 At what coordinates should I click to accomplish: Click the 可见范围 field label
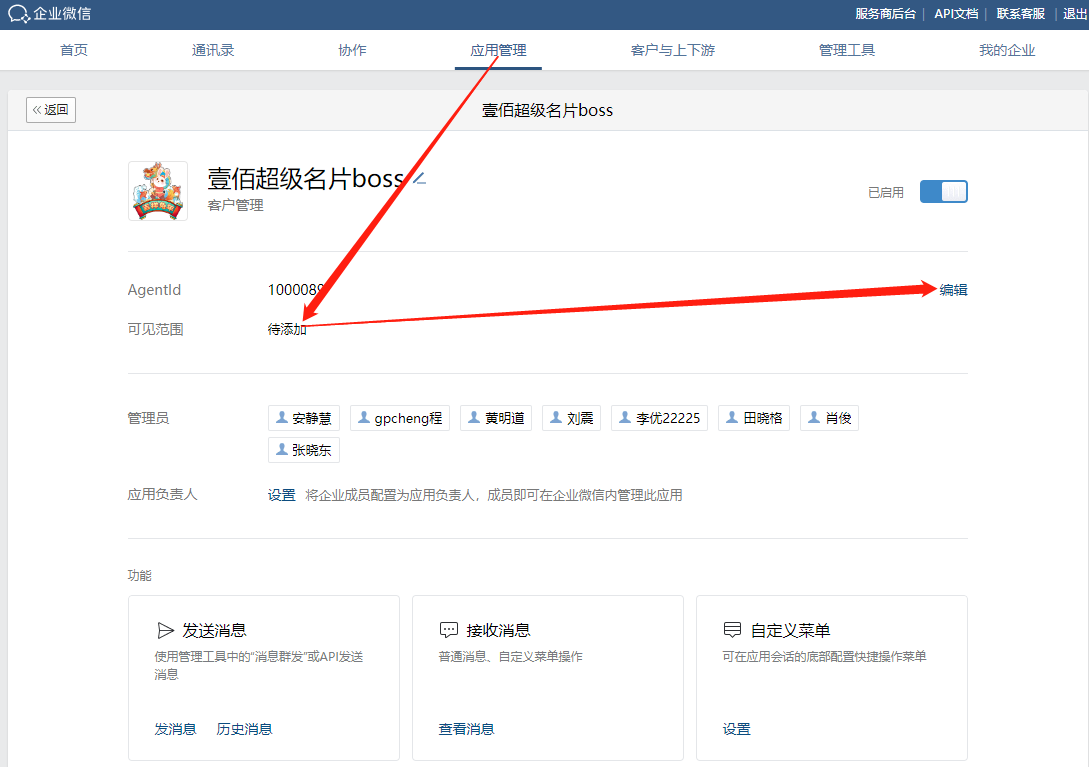[156, 329]
